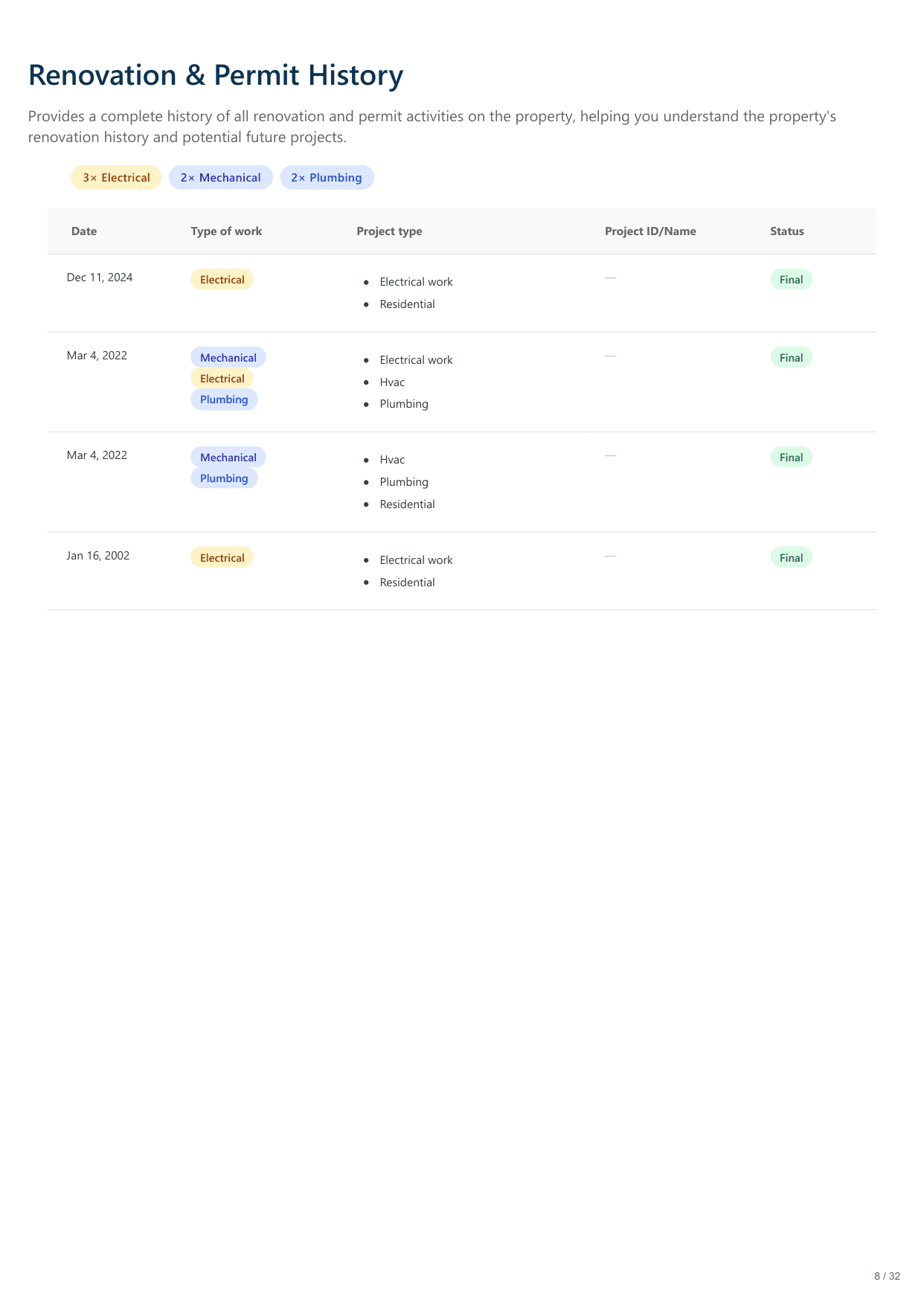Click Plumbing tag in the row with three tags
The image size is (924, 1305).
click(224, 400)
